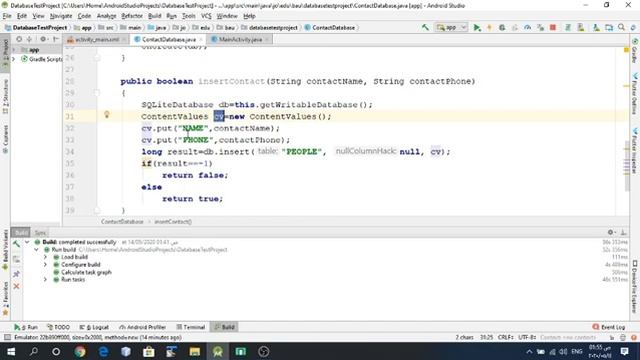This screenshot has width=640, height=360.
Task: Click scroll-from-source target icon in Project panel
Action: tap(19, 39)
